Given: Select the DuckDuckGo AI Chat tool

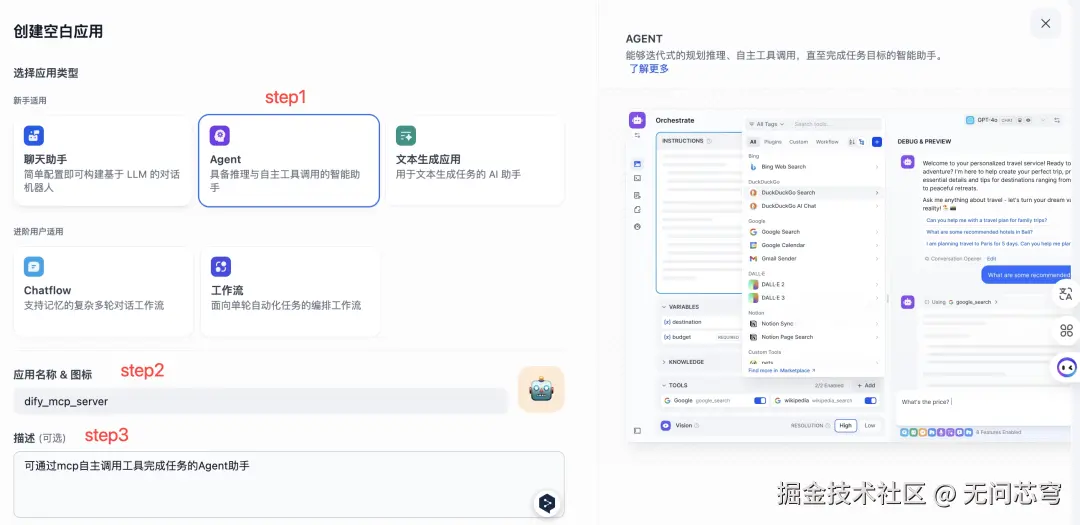Looking at the screenshot, I should coord(814,206).
